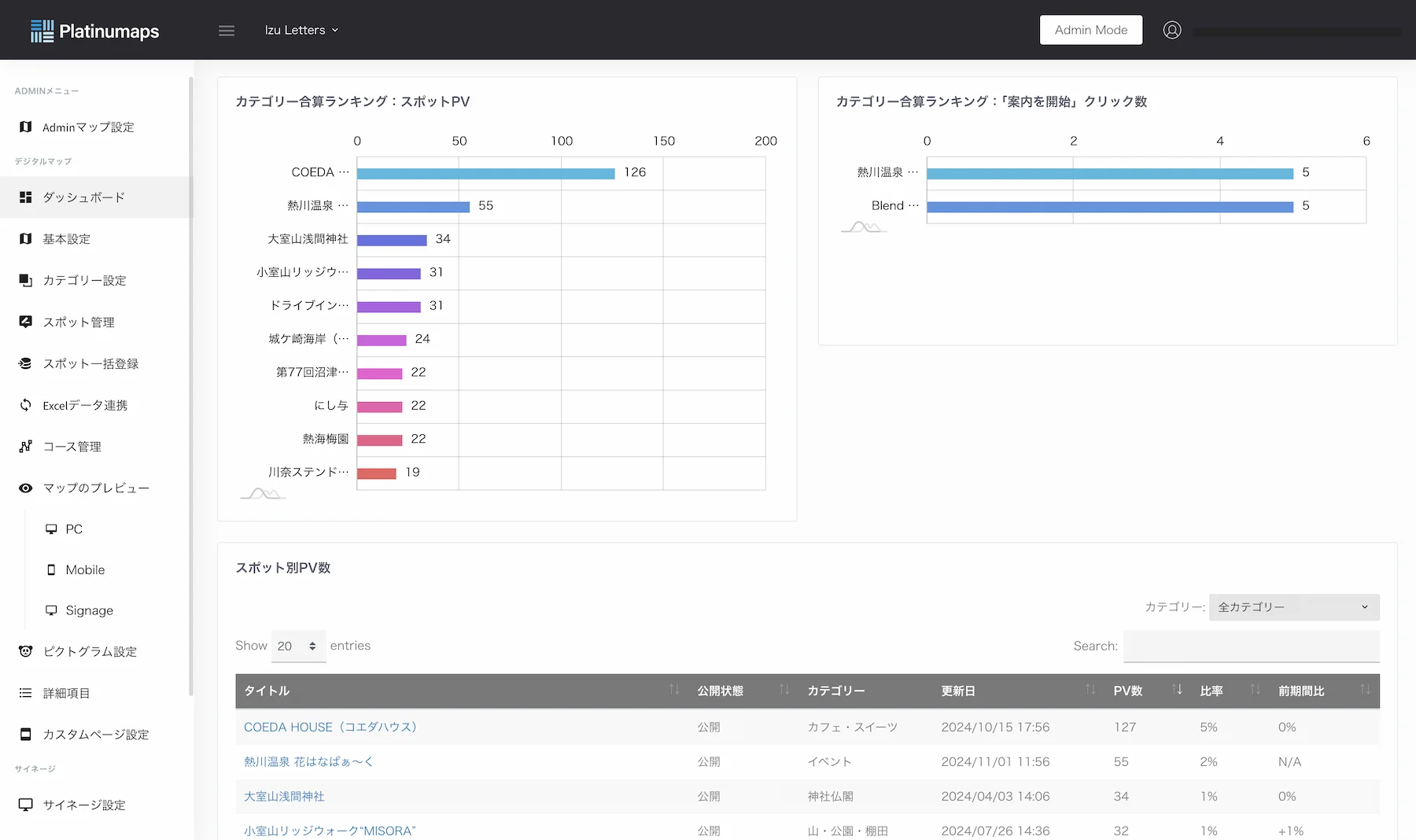Click the Admin Mode button
The height and width of the screenshot is (840, 1416).
(1090, 29)
